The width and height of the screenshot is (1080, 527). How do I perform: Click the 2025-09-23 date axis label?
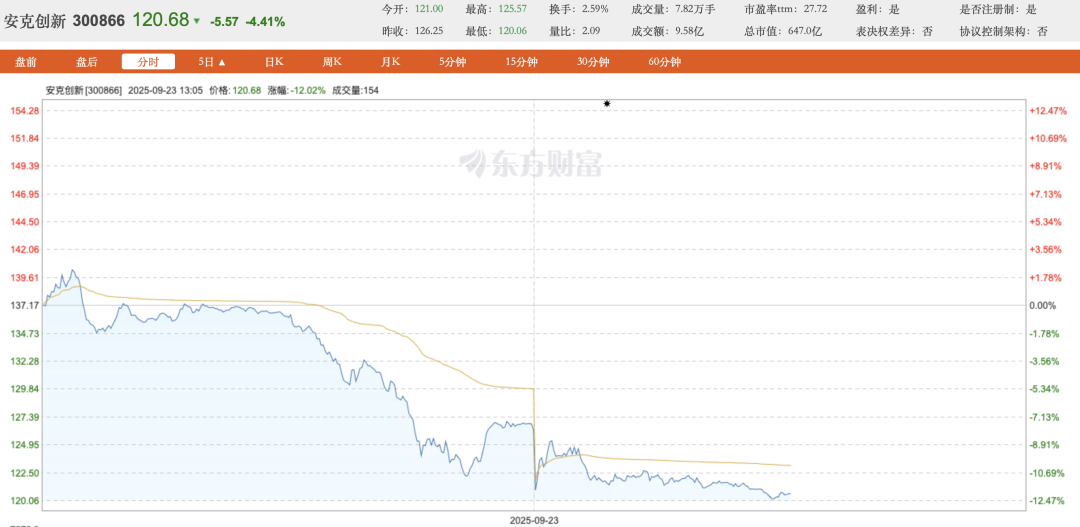point(534,520)
